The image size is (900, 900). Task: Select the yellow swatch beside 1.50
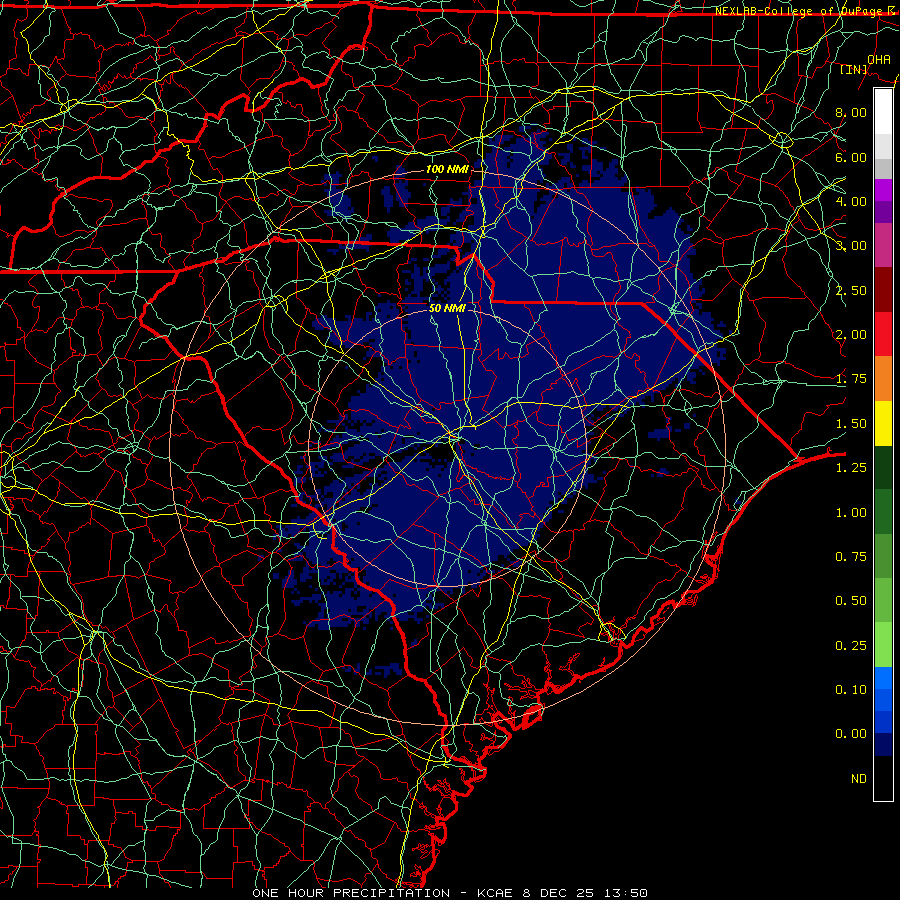[x=883, y=423]
